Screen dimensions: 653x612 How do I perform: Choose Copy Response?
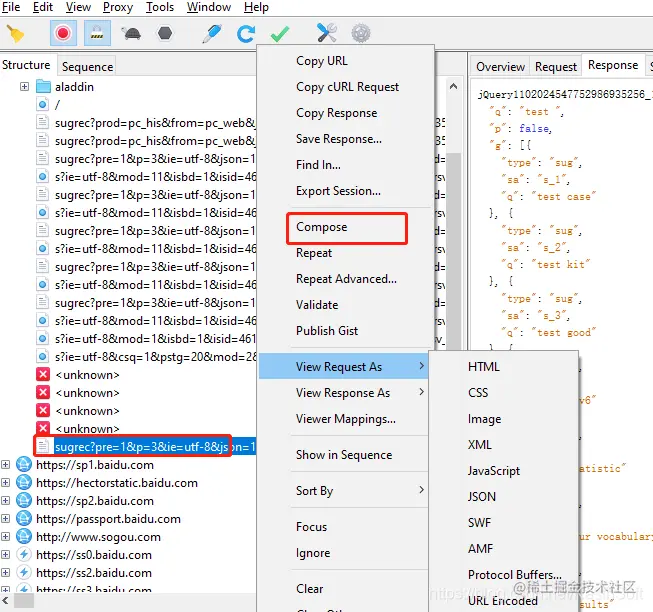click(x=336, y=113)
